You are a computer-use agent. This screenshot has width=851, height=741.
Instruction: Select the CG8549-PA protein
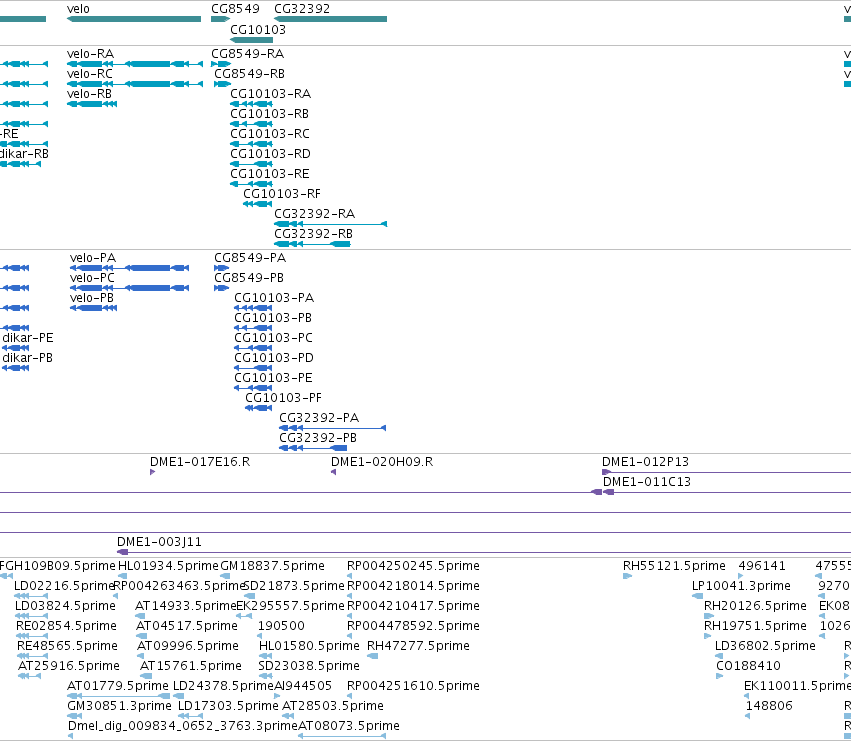click(x=221, y=268)
